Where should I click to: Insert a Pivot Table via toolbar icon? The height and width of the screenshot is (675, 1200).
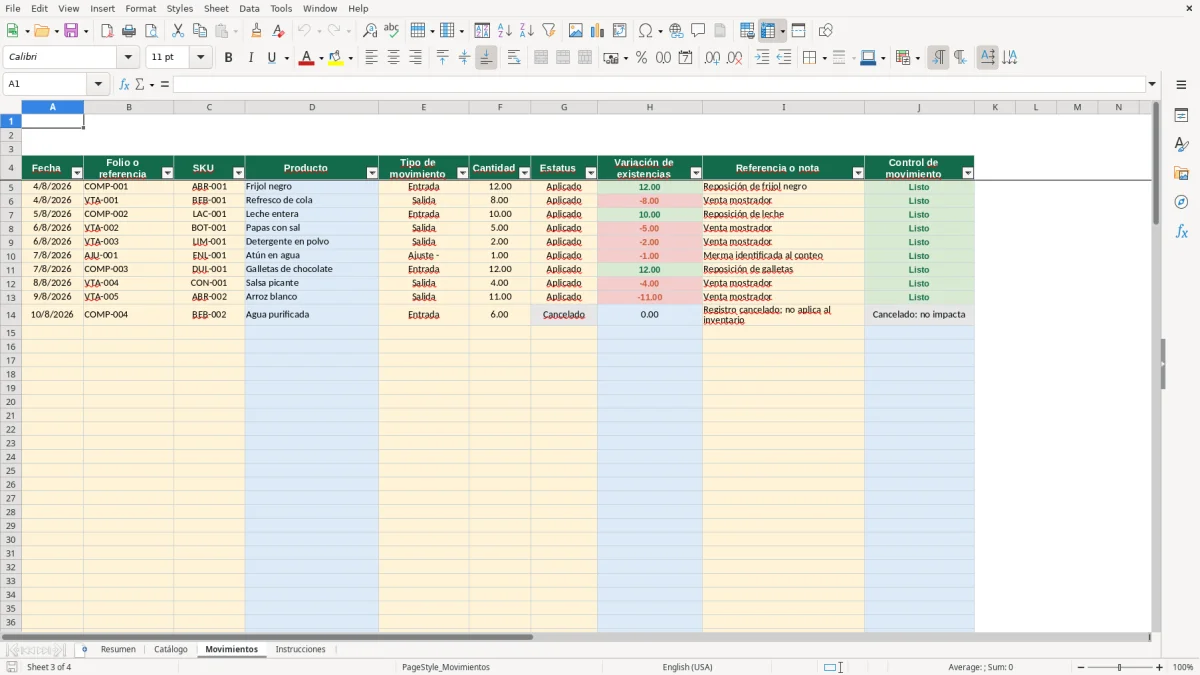(620, 31)
